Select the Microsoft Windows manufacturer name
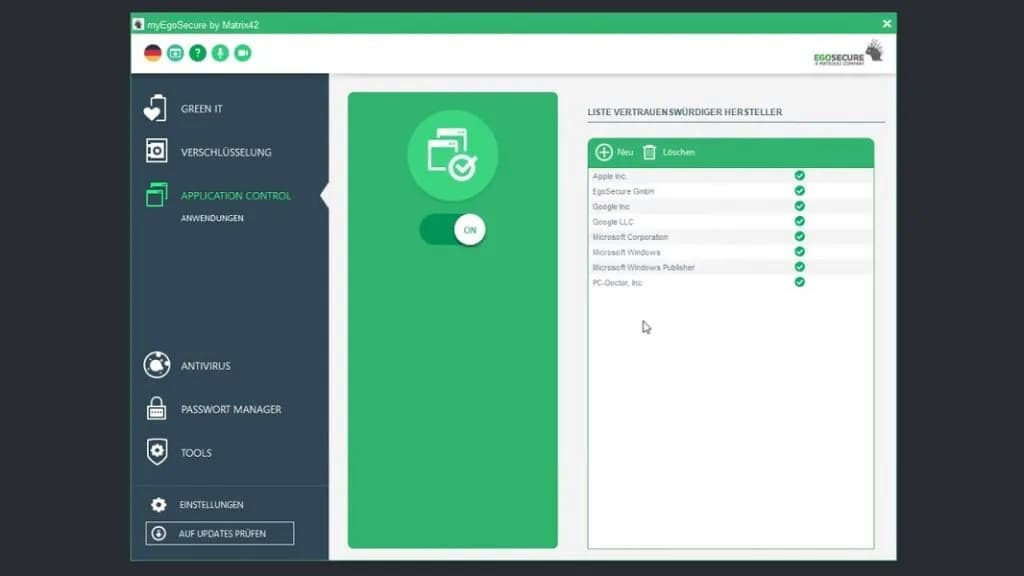Viewport: 1024px width, 576px height. pos(626,252)
